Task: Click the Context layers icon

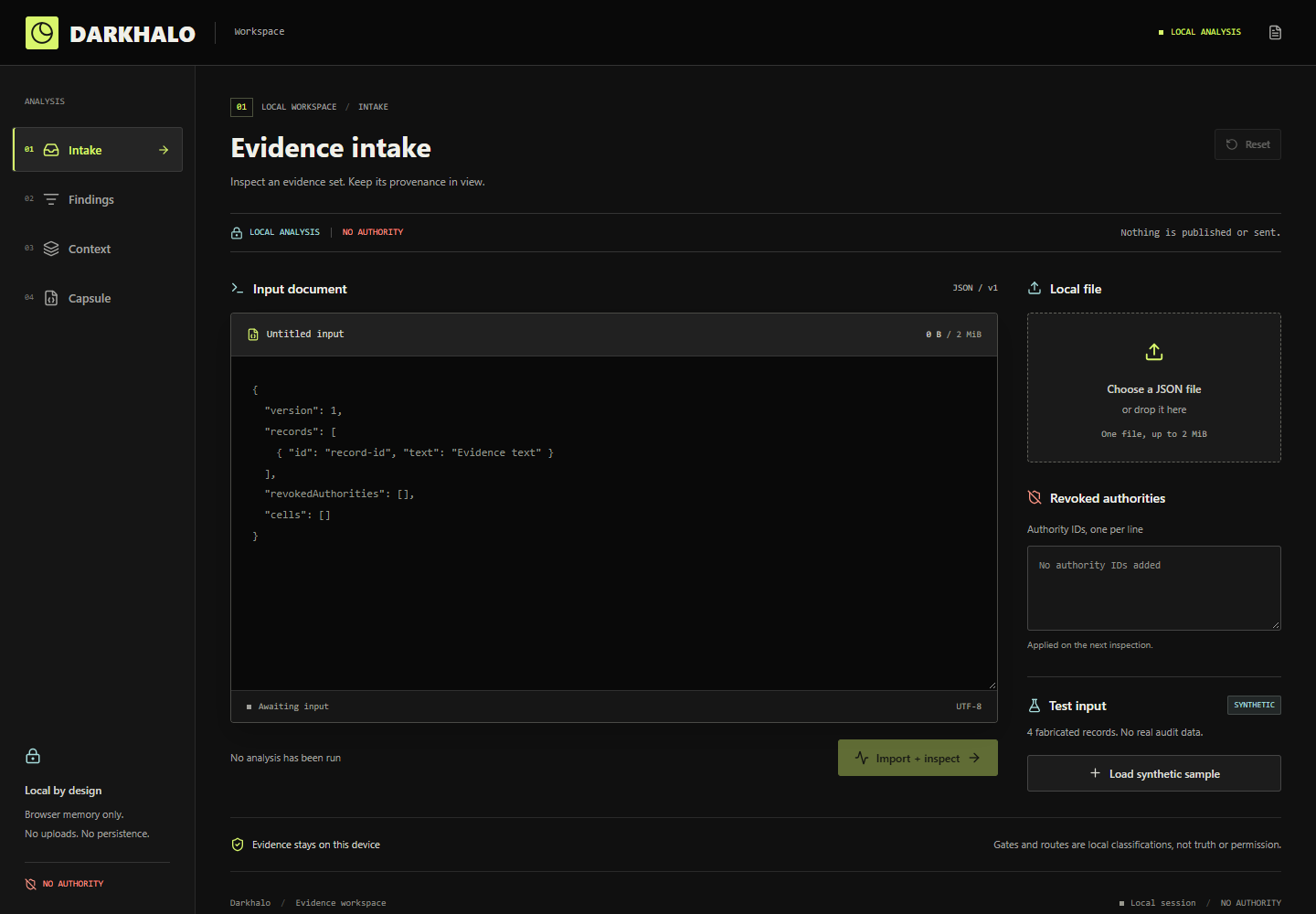Action: (x=51, y=249)
